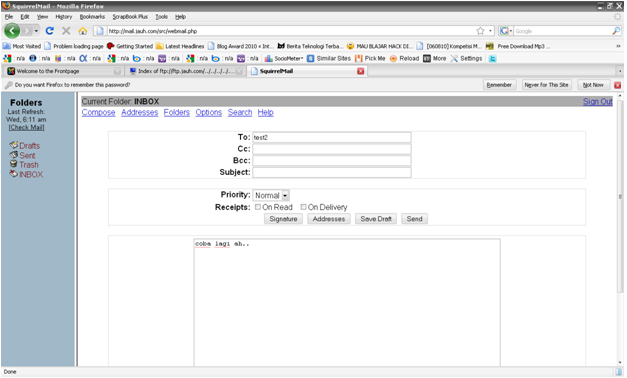This screenshot has width=627, height=378.
Task: Open the Folders link
Action: 177,113
